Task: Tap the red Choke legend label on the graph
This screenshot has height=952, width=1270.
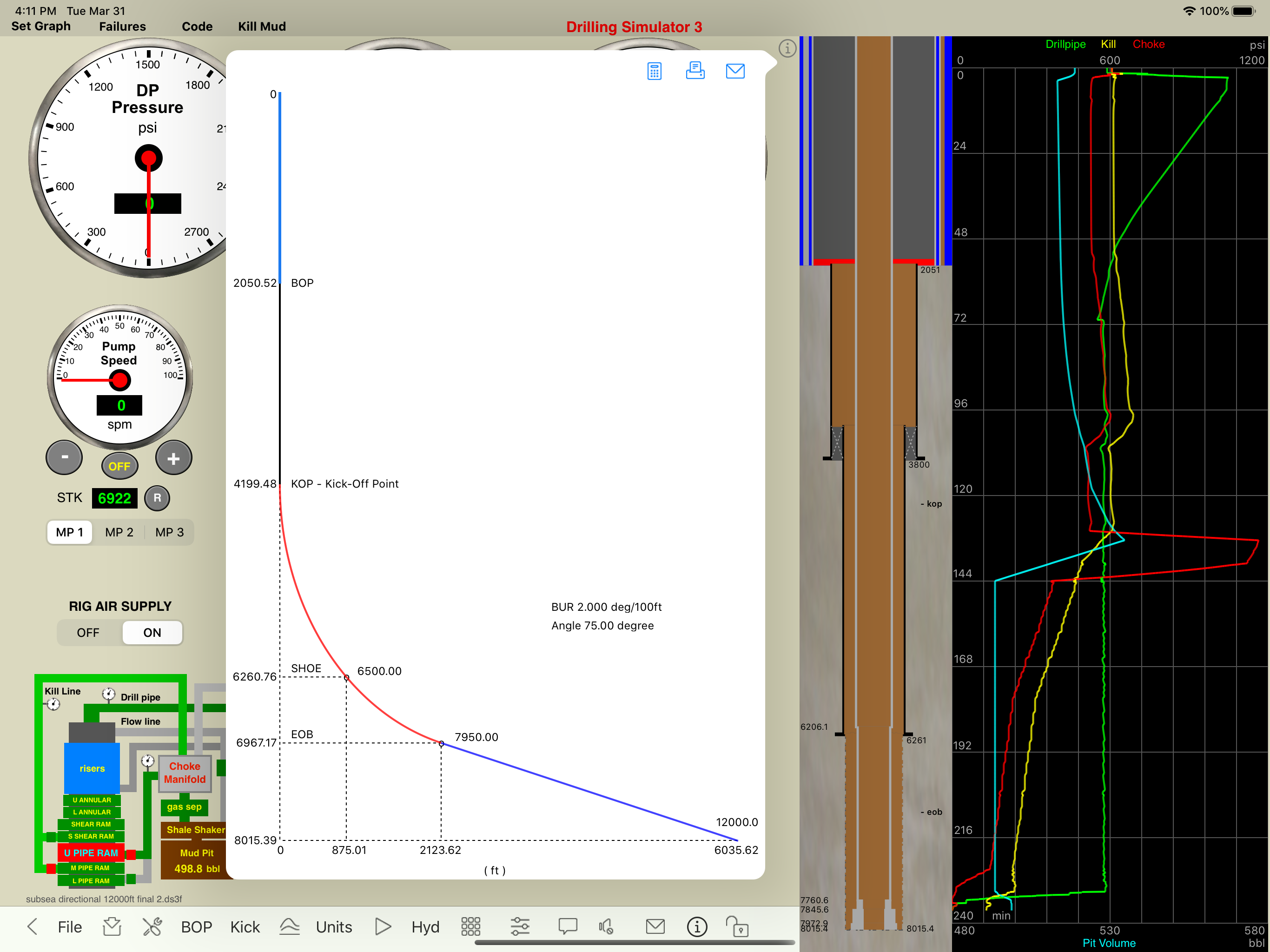Action: (x=1148, y=44)
